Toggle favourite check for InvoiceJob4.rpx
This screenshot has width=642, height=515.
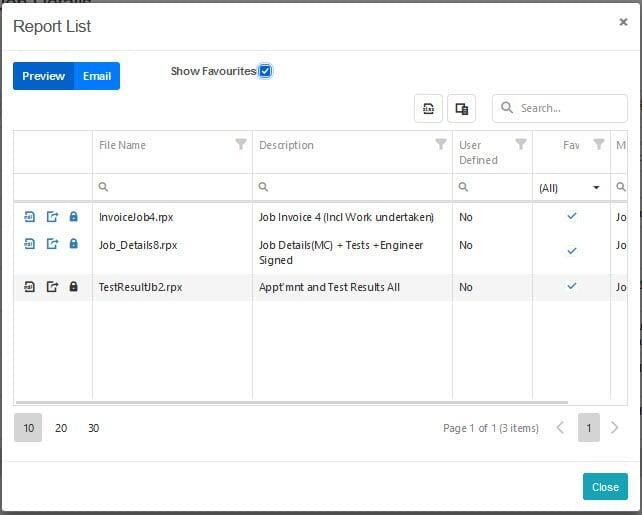571,216
